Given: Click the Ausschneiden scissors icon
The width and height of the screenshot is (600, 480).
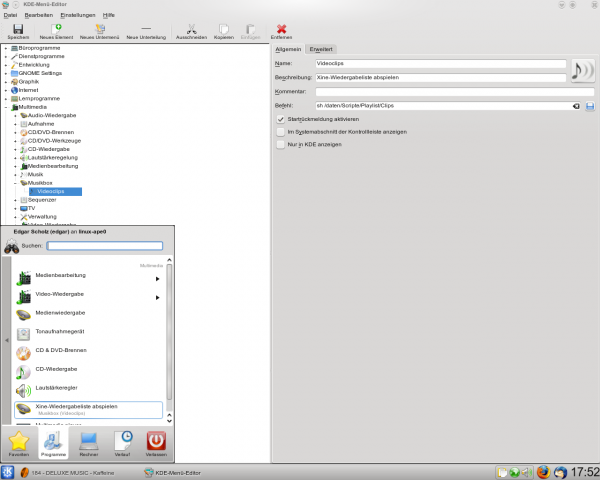Looking at the screenshot, I should [191, 31].
